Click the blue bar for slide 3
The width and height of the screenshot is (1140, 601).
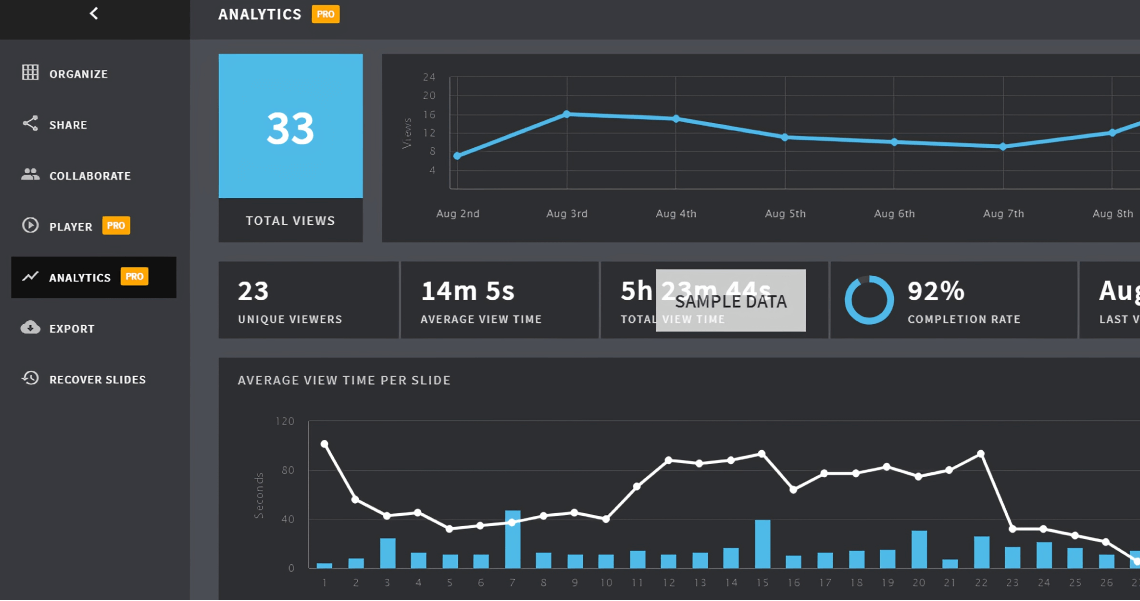click(x=388, y=553)
